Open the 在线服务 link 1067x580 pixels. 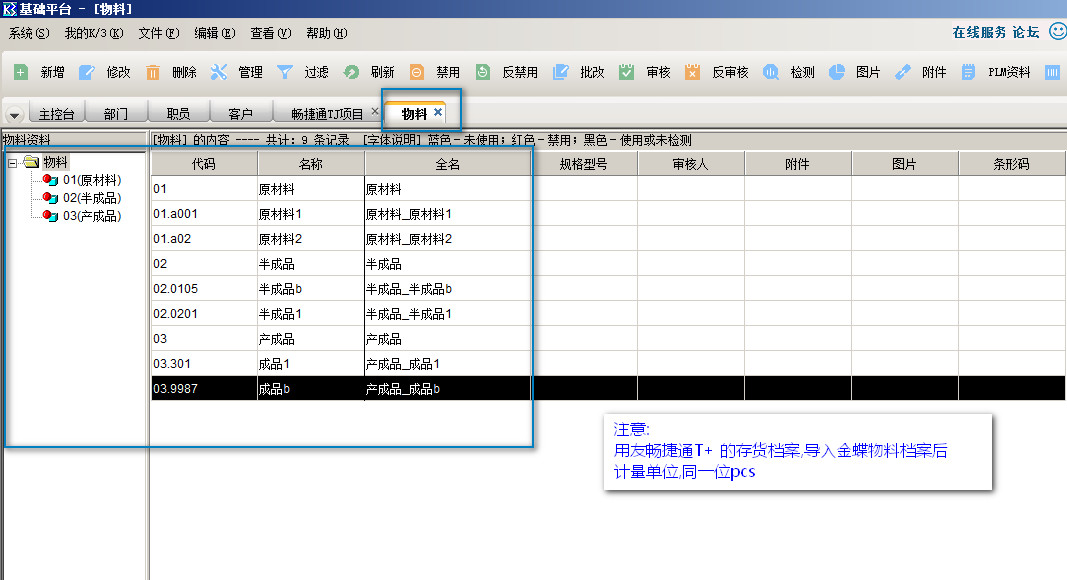click(x=979, y=33)
